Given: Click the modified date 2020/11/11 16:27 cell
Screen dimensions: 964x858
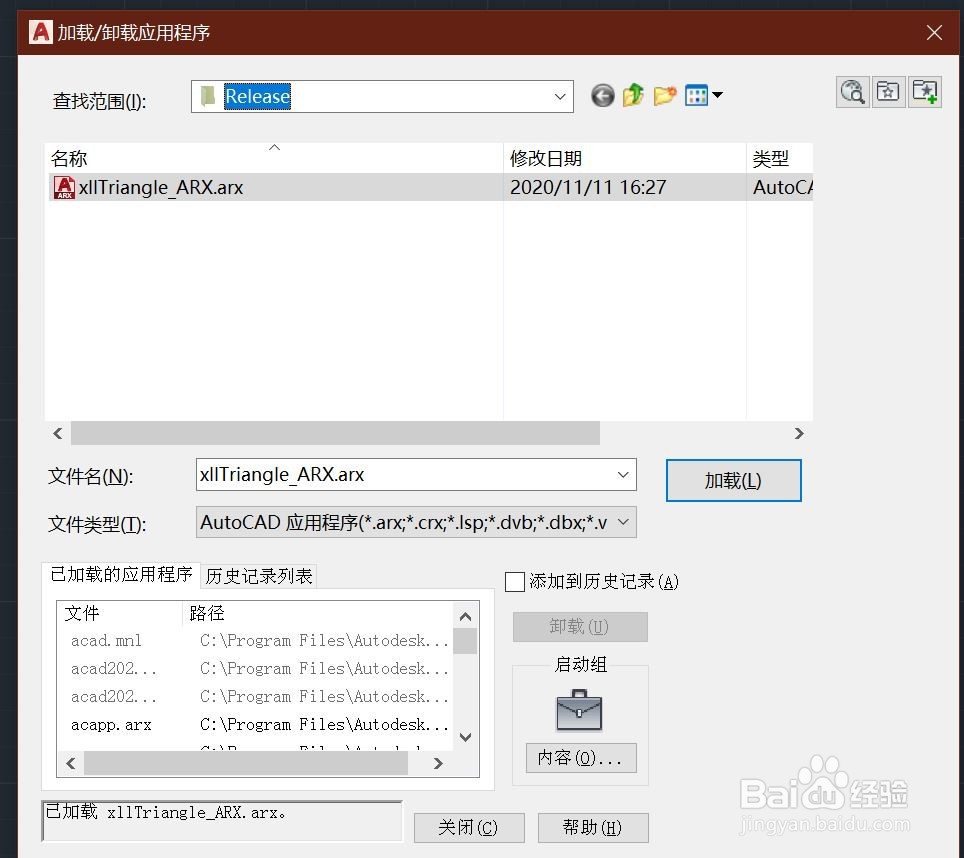Looking at the screenshot, I should pyautogui.click(x=588, y=187).
